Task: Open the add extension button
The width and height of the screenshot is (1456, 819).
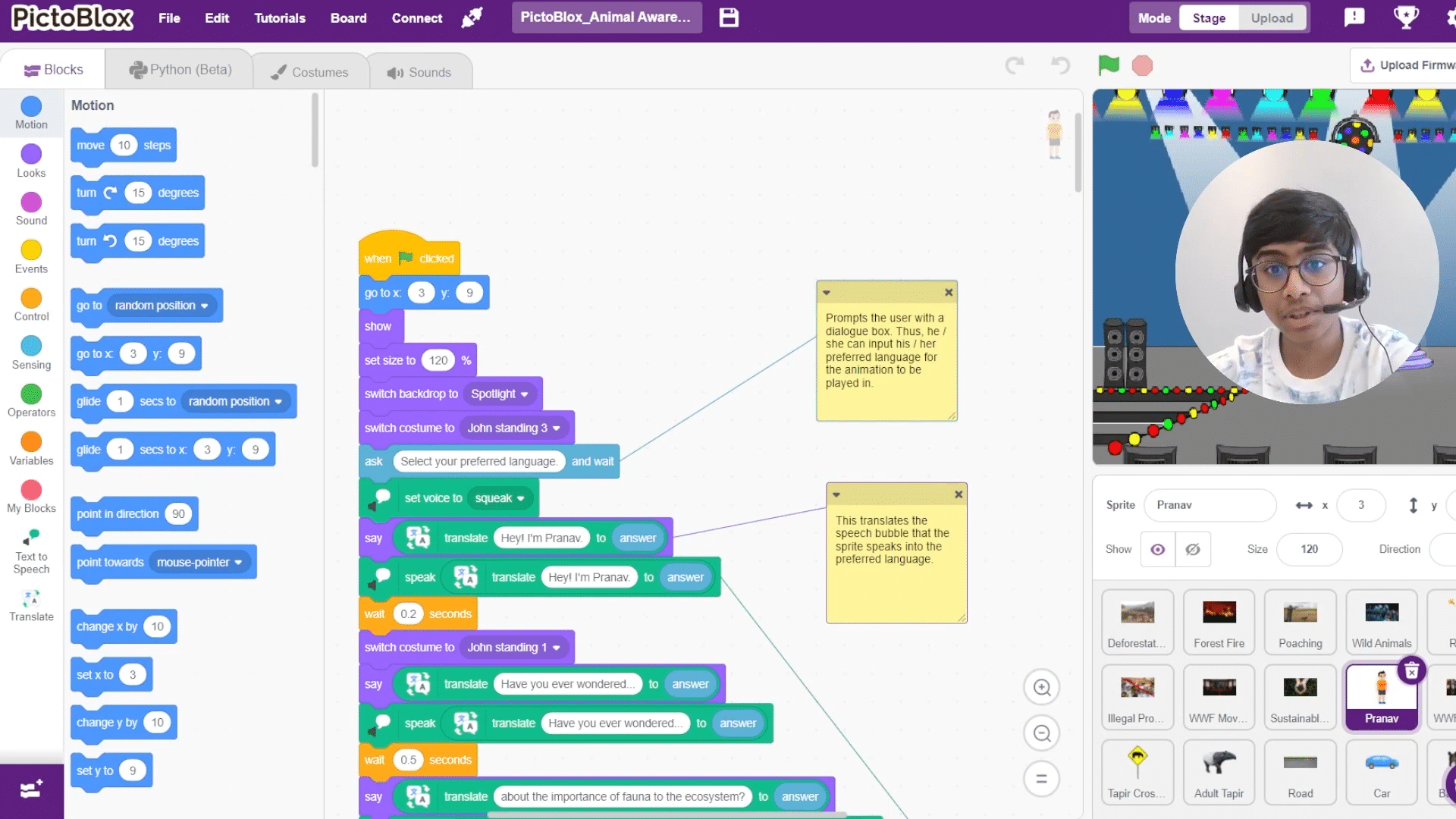Action: tap(31, 790)
